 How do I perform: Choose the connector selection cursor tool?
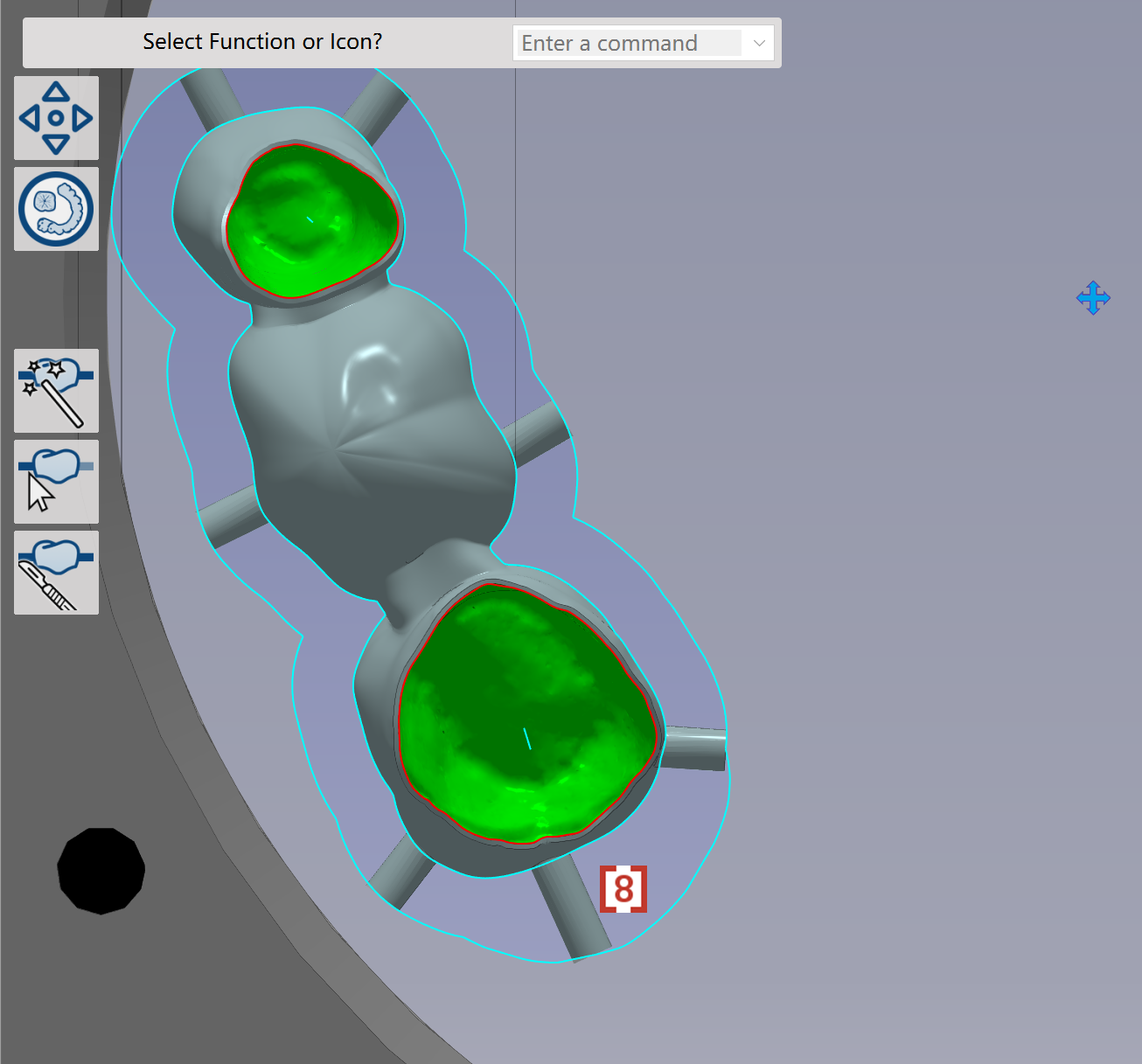[x=56, y=482]
